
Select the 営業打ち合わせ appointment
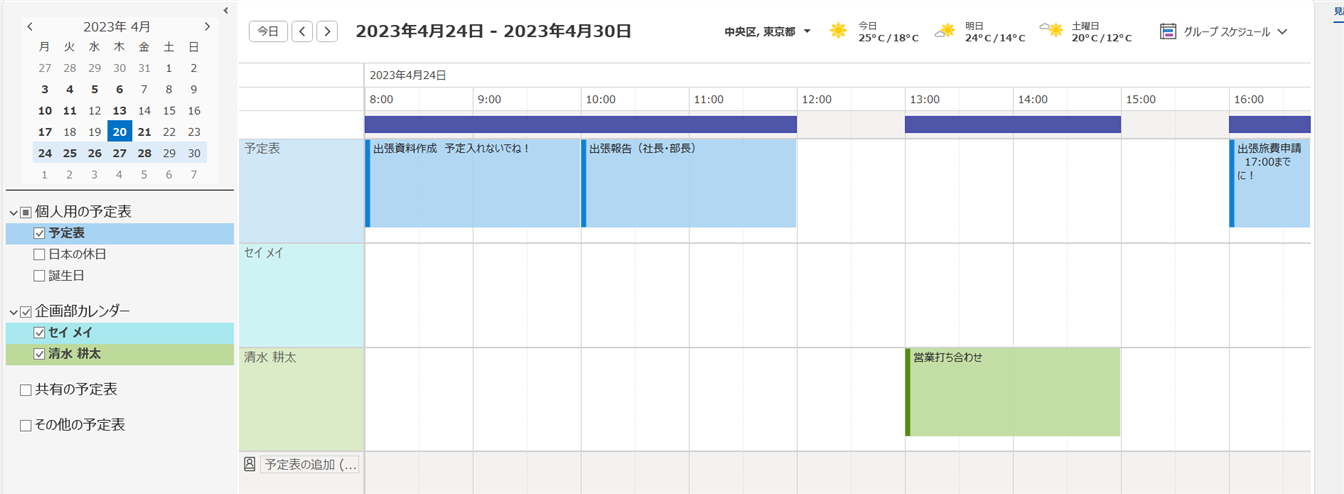click(1012, 391)
